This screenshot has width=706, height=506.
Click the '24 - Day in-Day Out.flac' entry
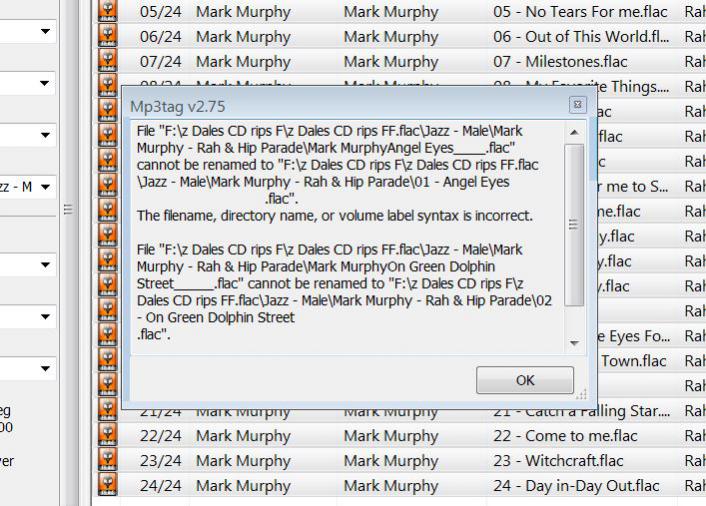click(576, 486)
